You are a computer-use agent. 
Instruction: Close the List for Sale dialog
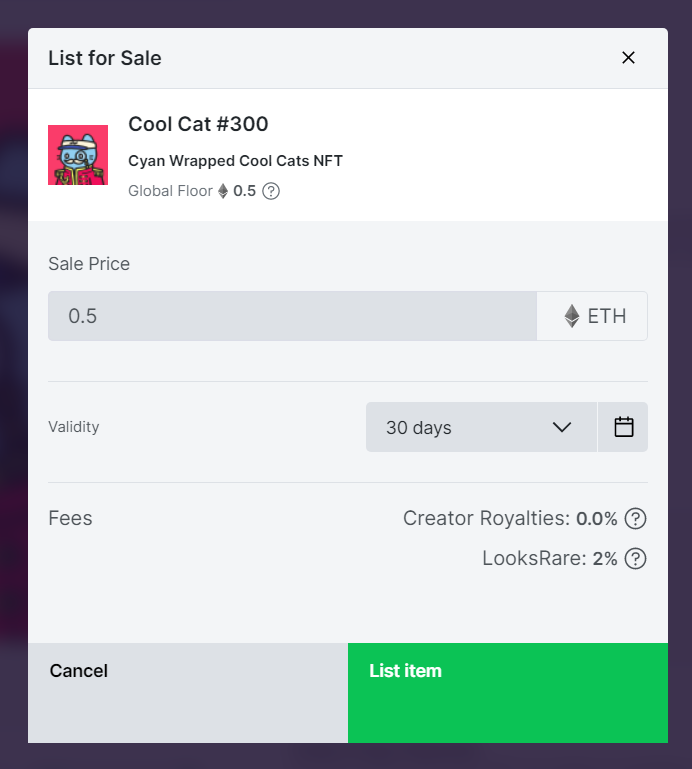click(628, 58)
